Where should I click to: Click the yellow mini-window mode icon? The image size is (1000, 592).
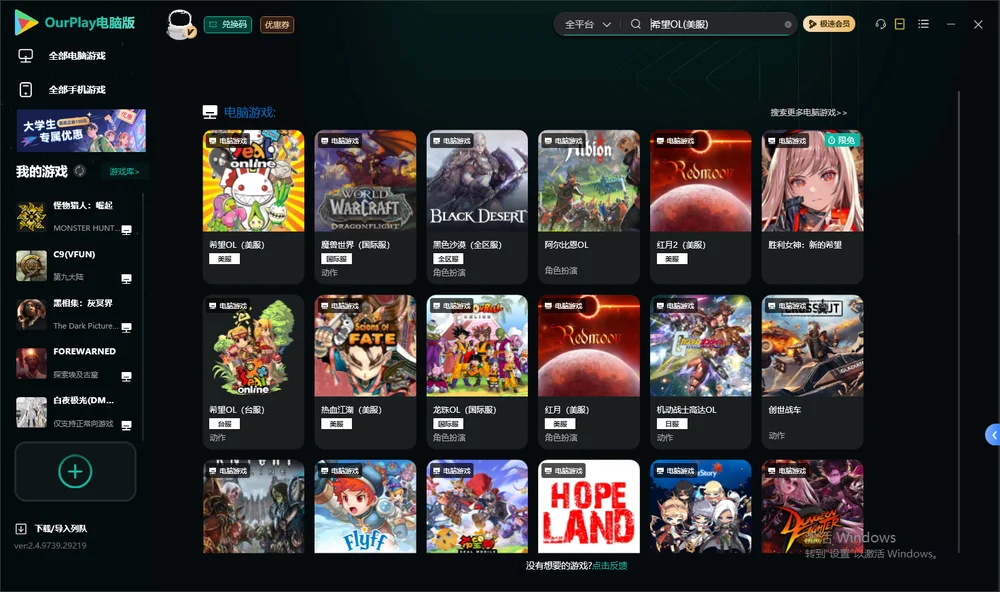[899, 24]
